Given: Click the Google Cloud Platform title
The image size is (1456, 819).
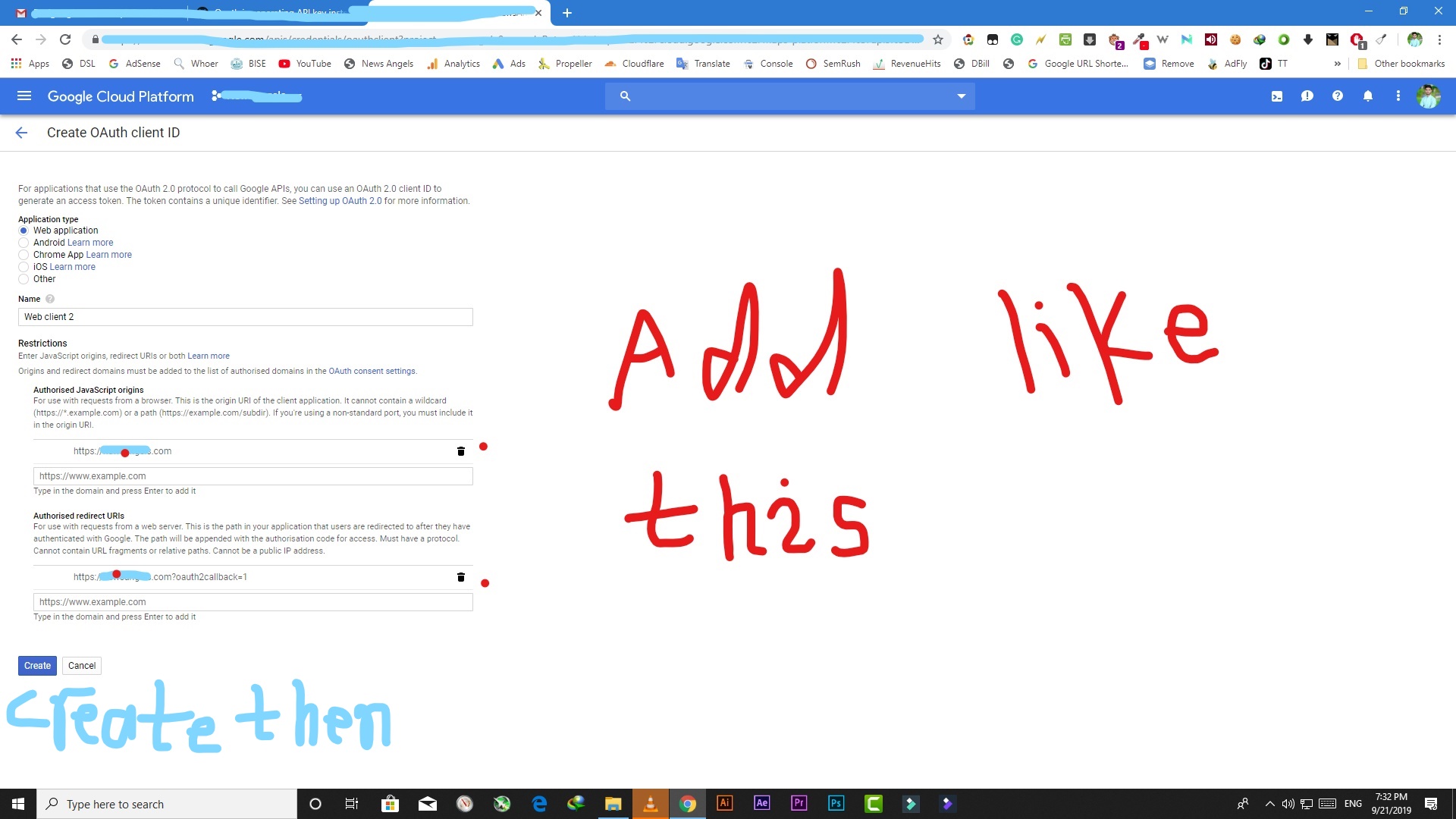Looking at the screenshot, I should [121, 96].
